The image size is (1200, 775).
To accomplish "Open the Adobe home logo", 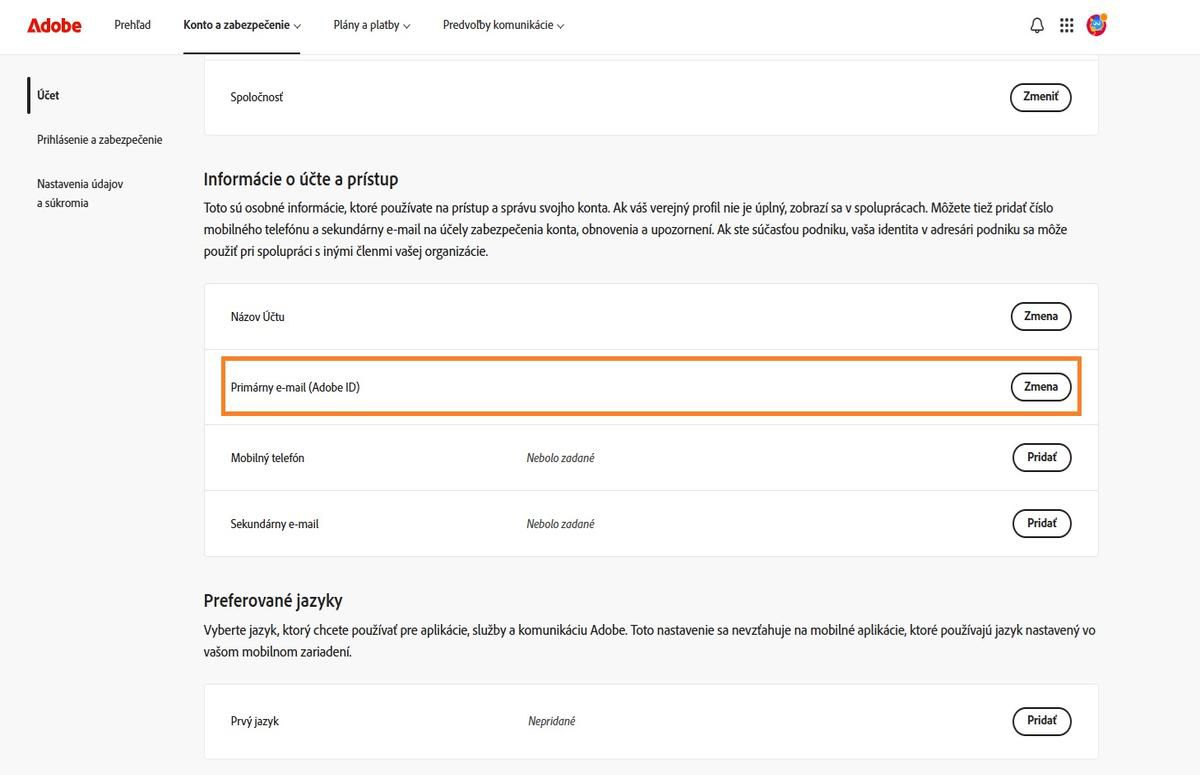I will click(54, 26).
